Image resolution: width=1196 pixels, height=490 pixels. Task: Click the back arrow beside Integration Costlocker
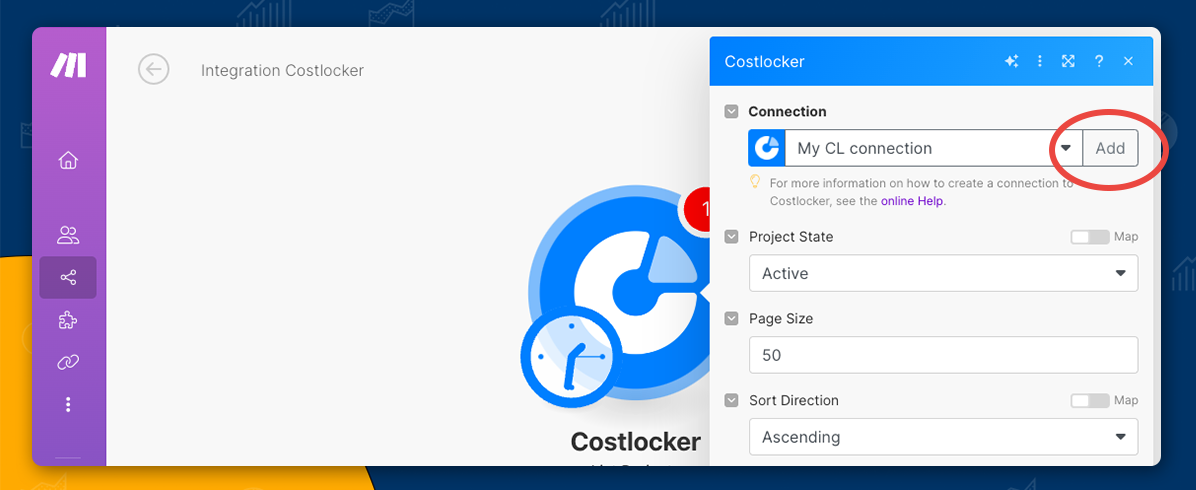click(153, 69)
